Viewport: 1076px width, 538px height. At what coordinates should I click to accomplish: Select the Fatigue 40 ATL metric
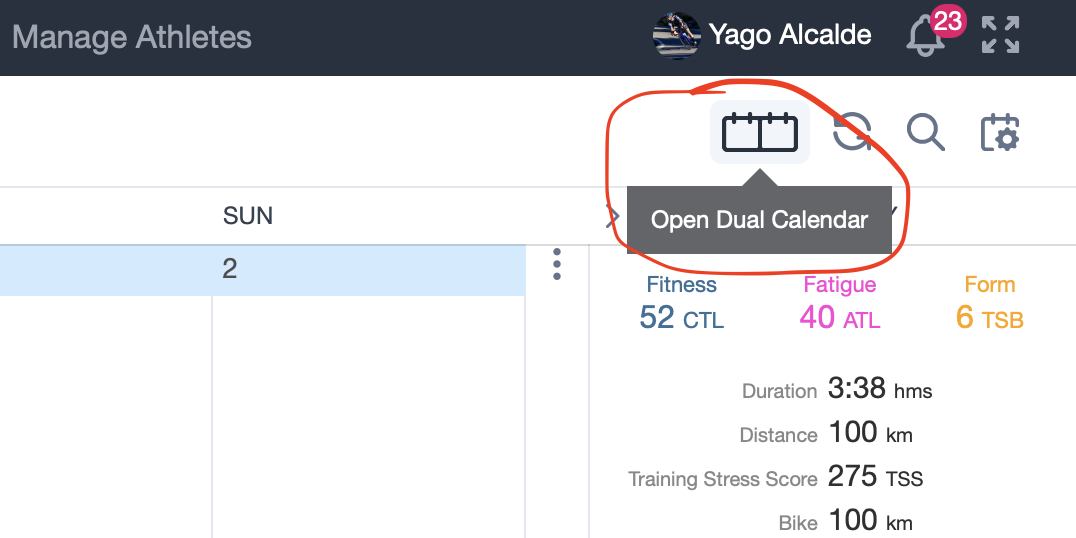(840, 303)
